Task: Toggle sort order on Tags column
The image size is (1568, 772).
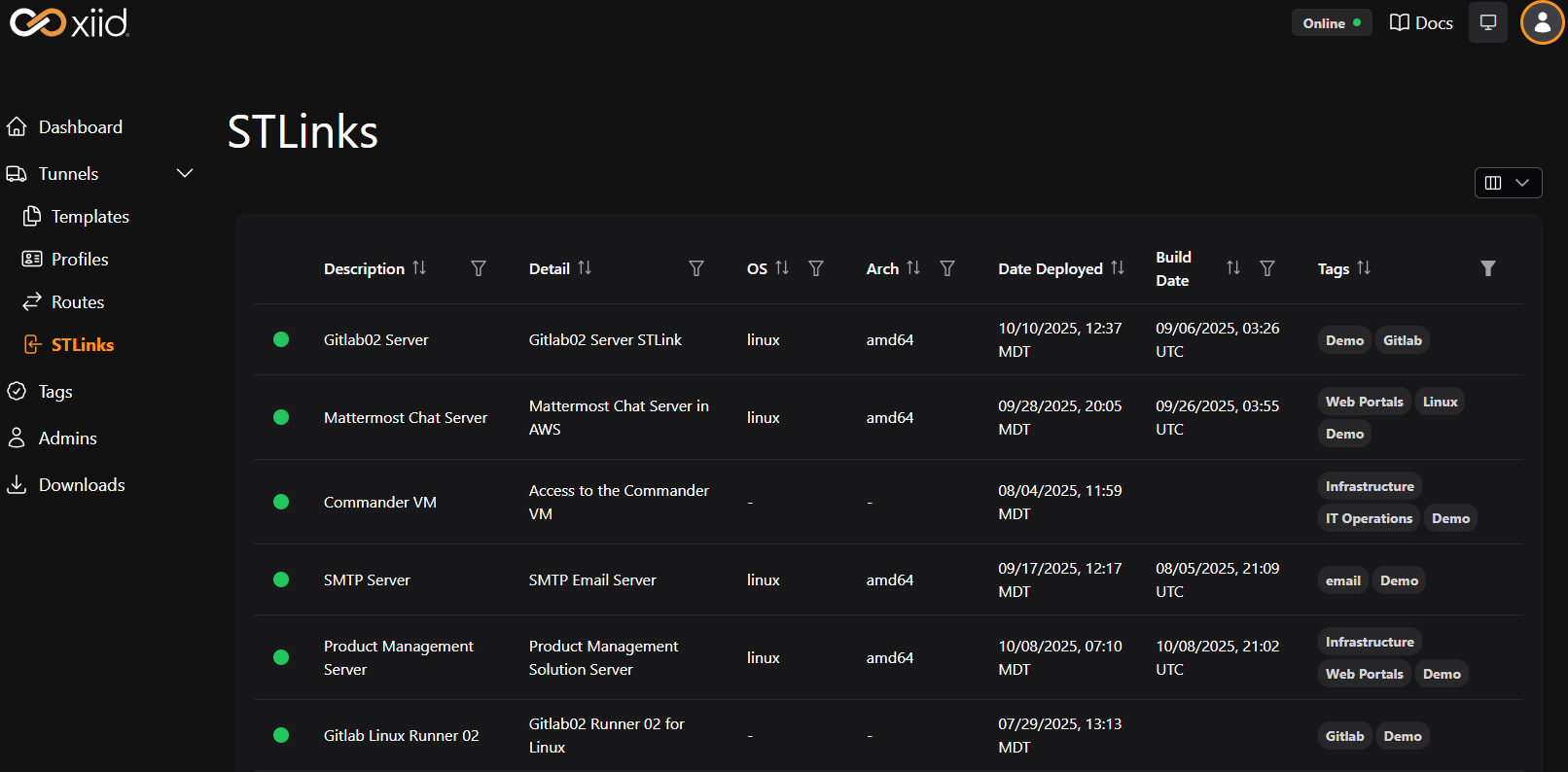Action: pyautogui.click(x=1364, y=268)
